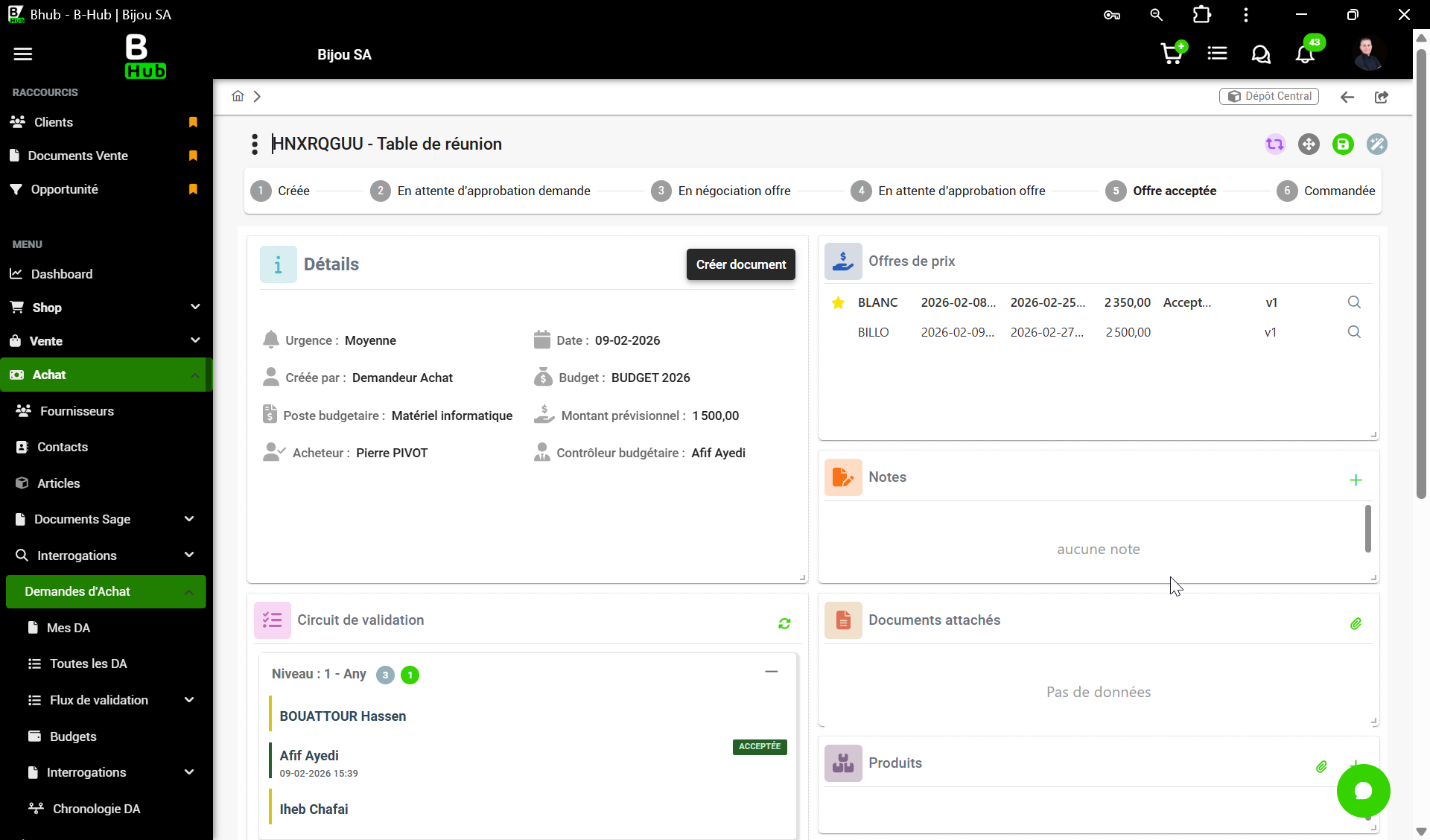Open the user profile avatar
Screen dimensions: 1430x840
coord(1367,54)
